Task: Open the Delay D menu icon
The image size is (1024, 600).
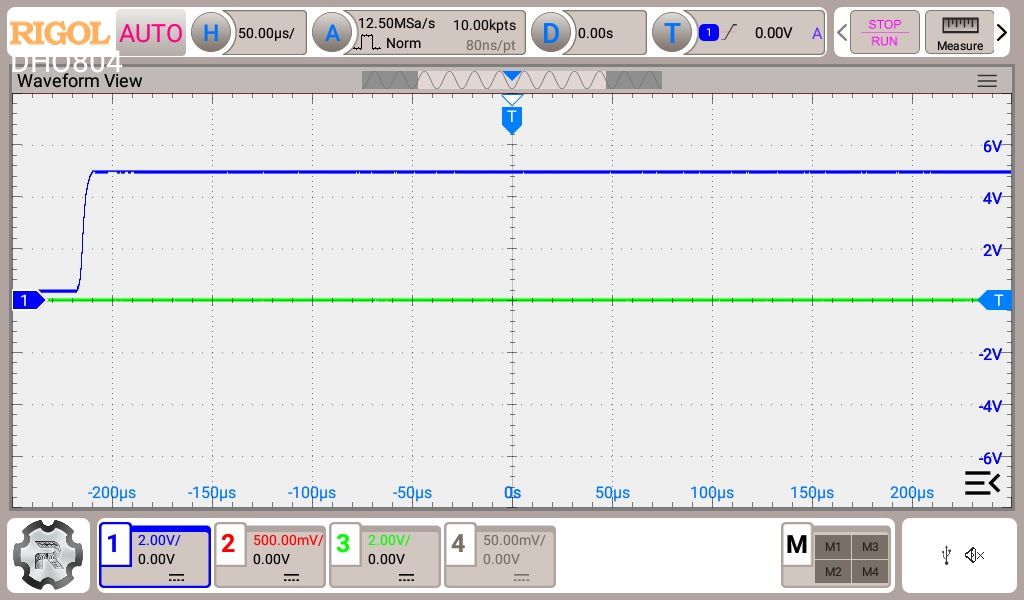Action: click(x=551, y=33)
